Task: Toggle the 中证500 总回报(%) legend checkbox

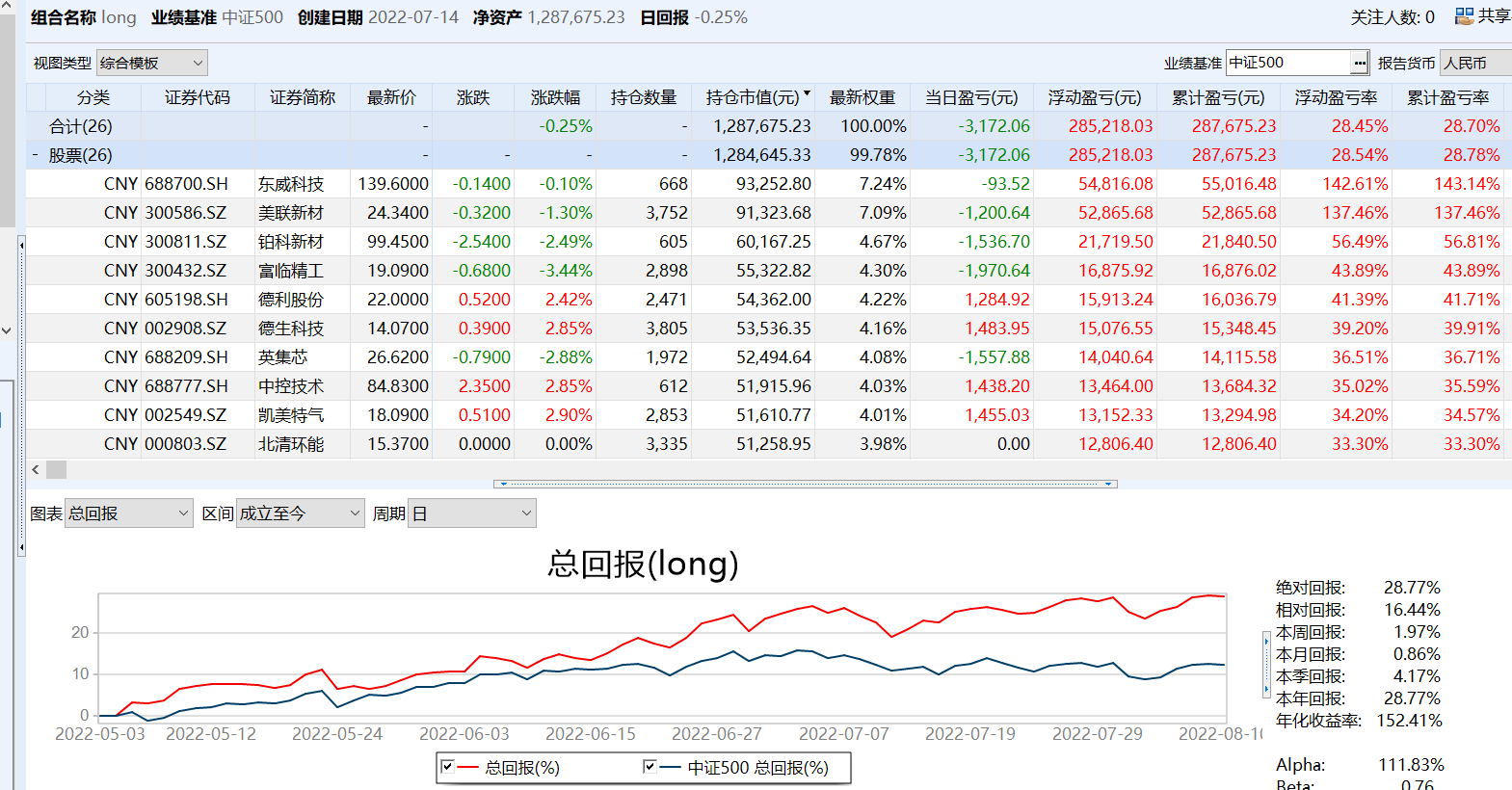Action: pos(650,767)
